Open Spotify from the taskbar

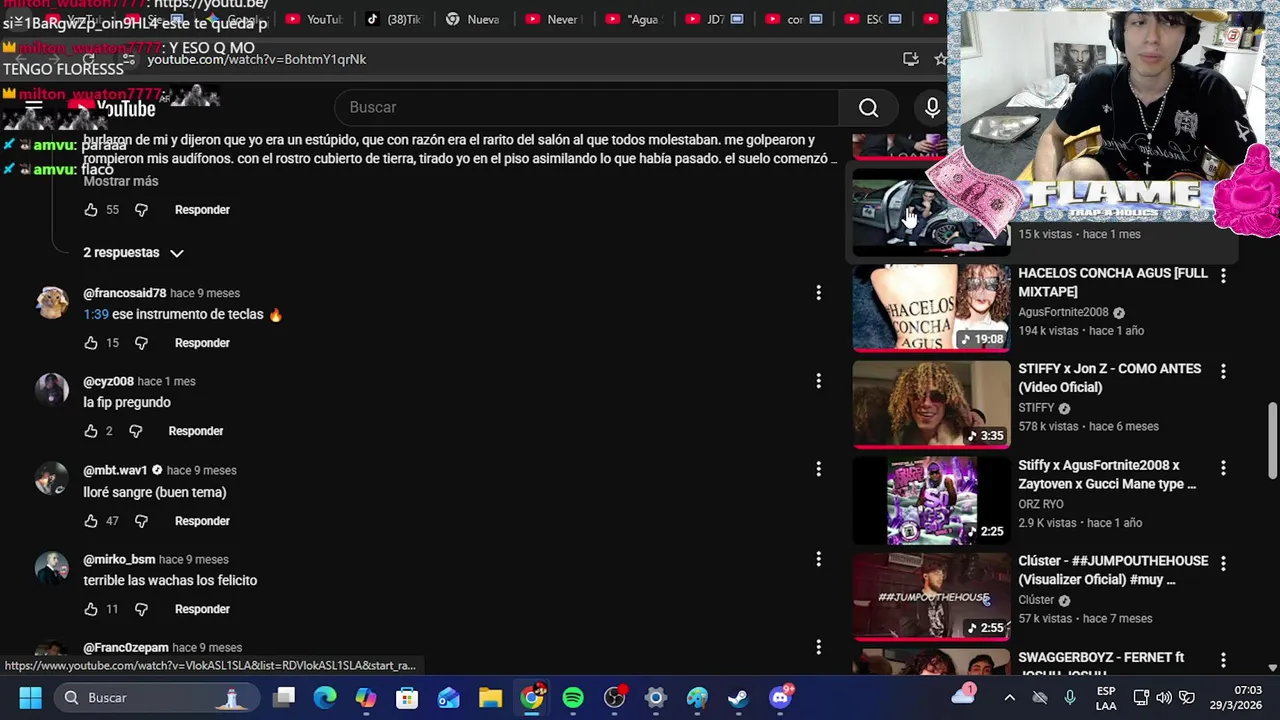click(x=573, y=697)
